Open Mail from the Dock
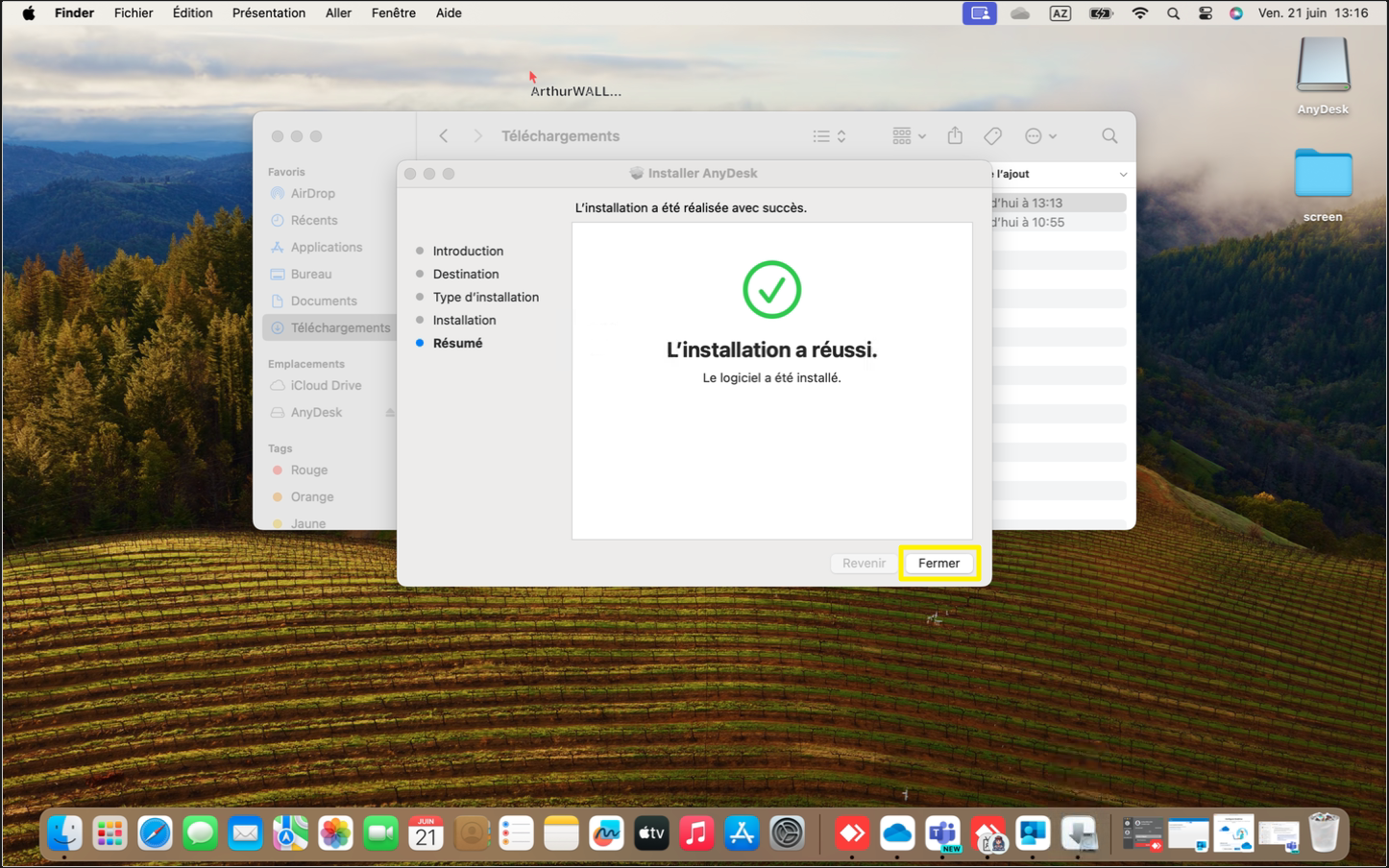The height and width of the screenshot is (868, 1389). coord(245,833)
